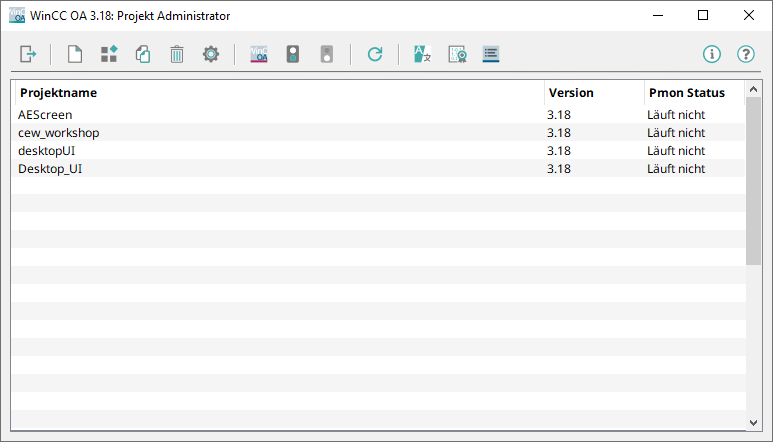Viewport: 773px width, 442px height.
Task: Click the exit/close Project Administrator icon
Action: [28, 54]
